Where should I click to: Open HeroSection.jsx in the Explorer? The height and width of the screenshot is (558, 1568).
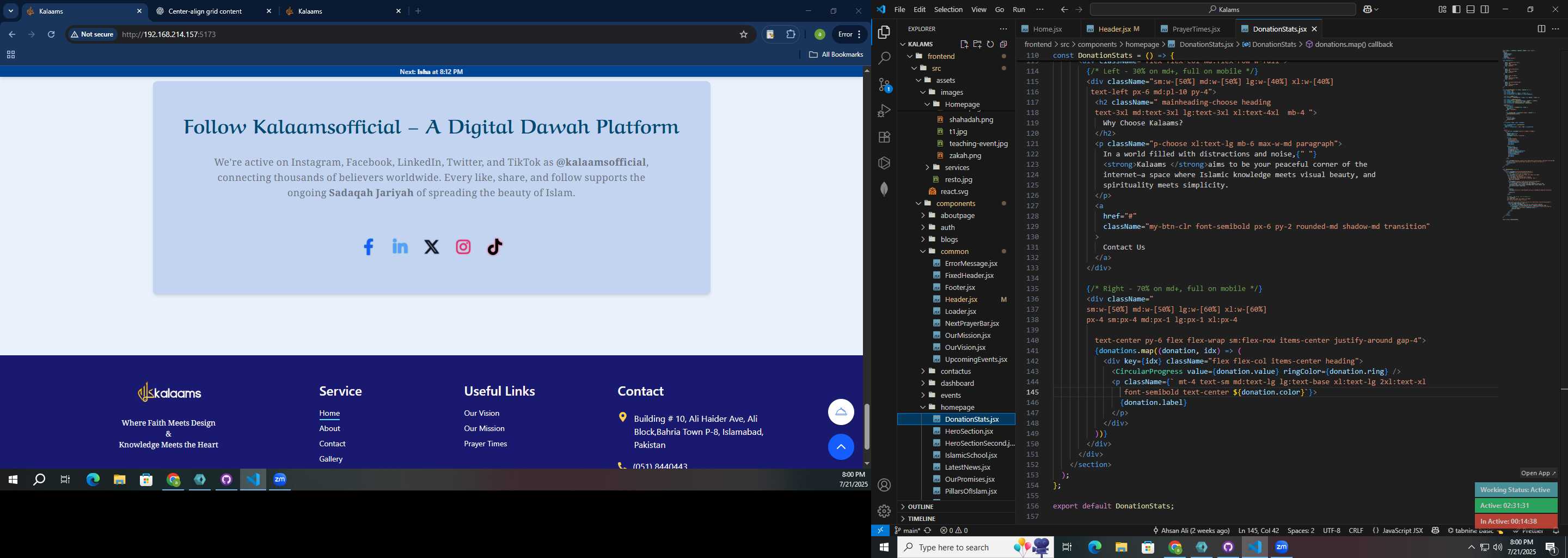click(x=969, y=431)
